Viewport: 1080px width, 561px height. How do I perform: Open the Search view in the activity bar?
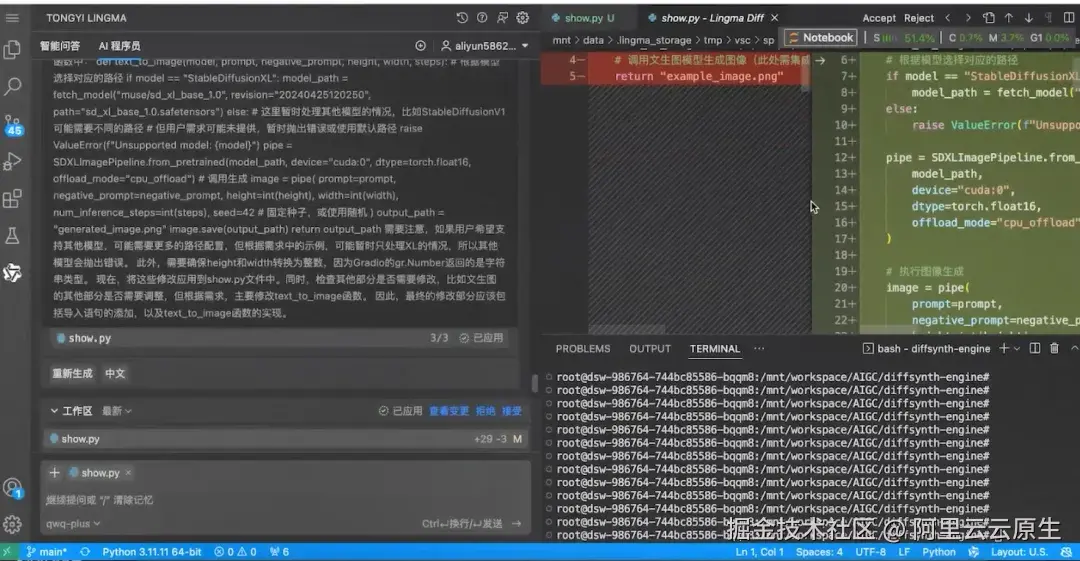tap(12, 86)
